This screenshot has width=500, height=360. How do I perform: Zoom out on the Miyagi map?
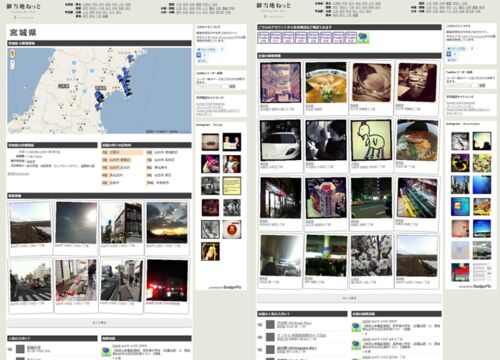tap(13, 67)
